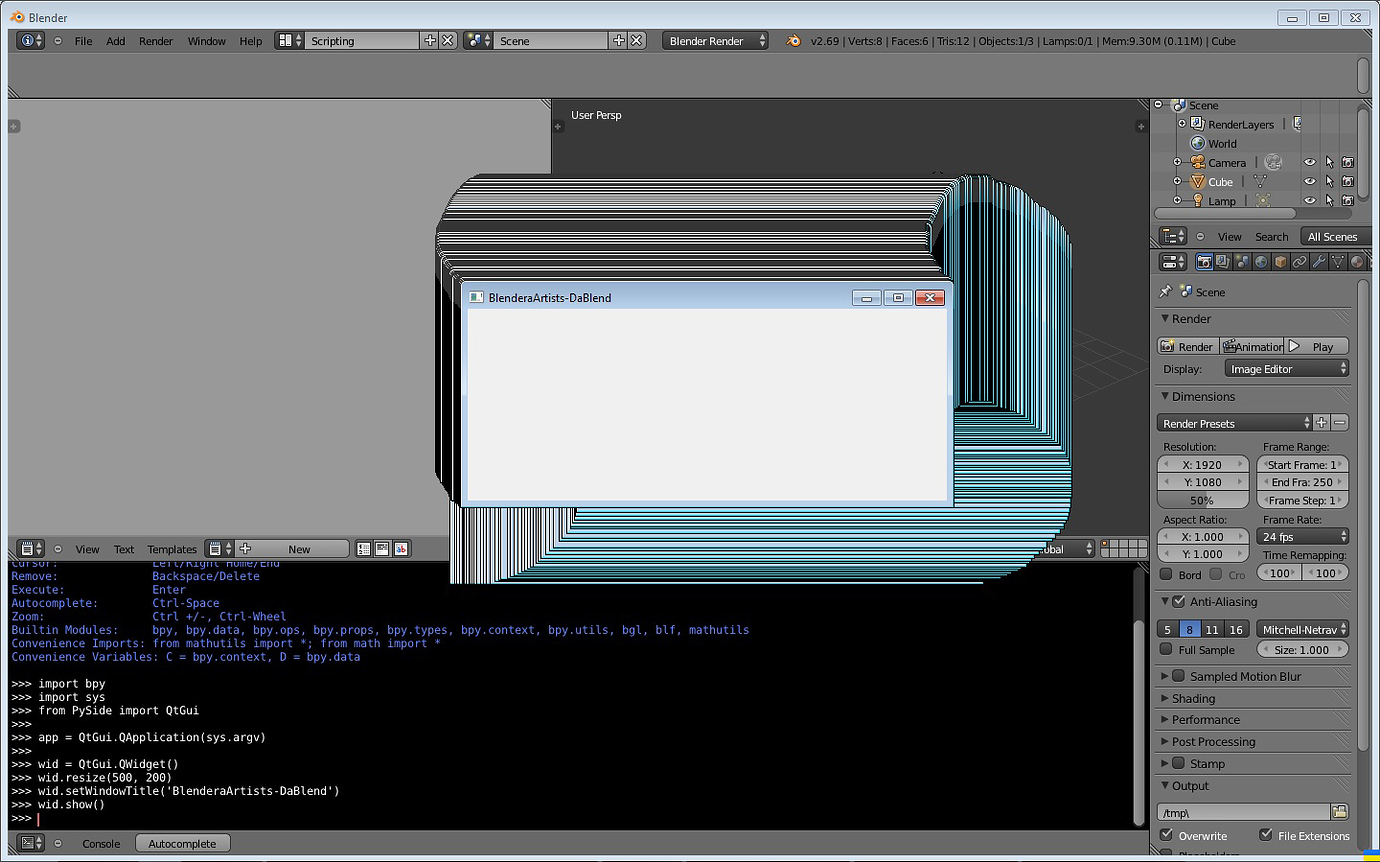Open the Blender Render engine dropdown
The height and width of the screenshot is (862, 1380).
[716, 41]
